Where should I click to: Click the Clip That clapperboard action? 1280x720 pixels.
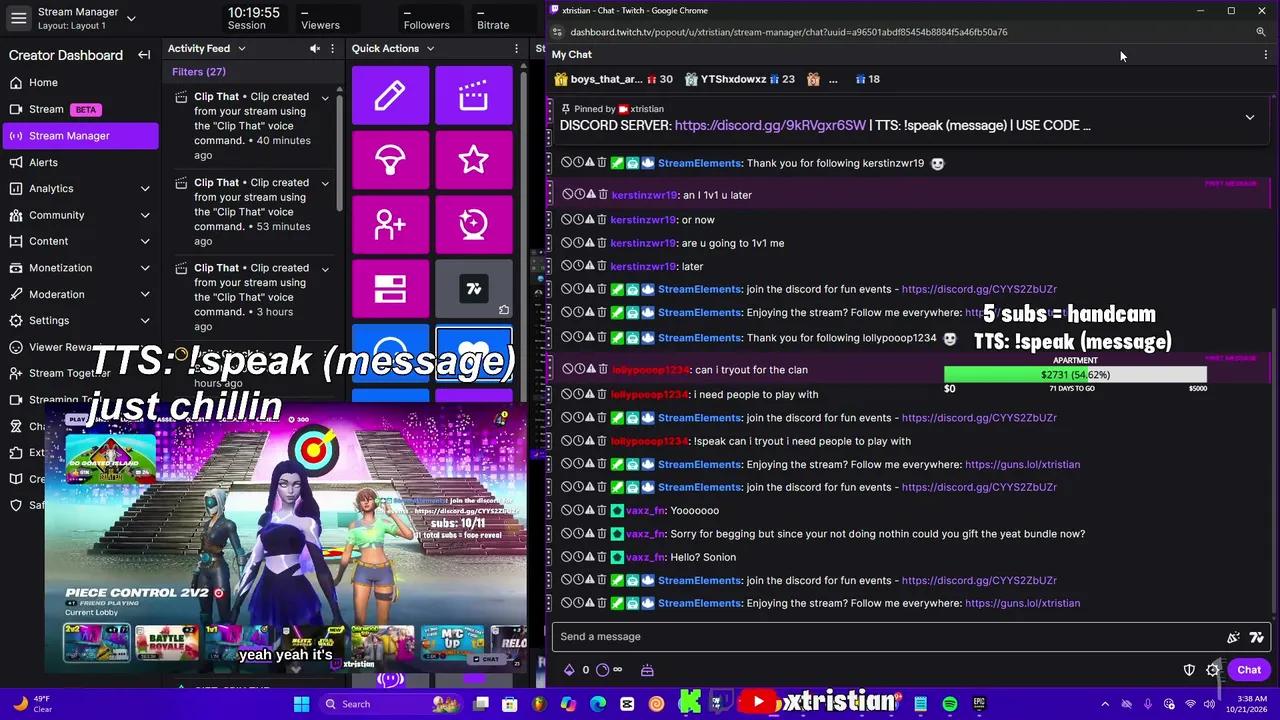pos(474,96)
